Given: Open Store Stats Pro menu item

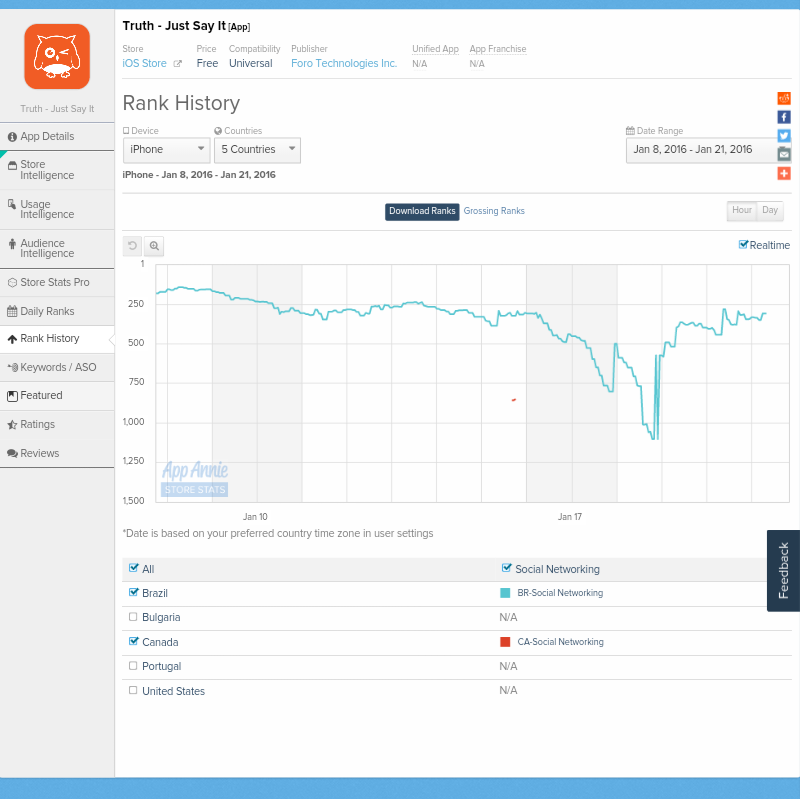Looking at the screenshot, I should 57,283.
